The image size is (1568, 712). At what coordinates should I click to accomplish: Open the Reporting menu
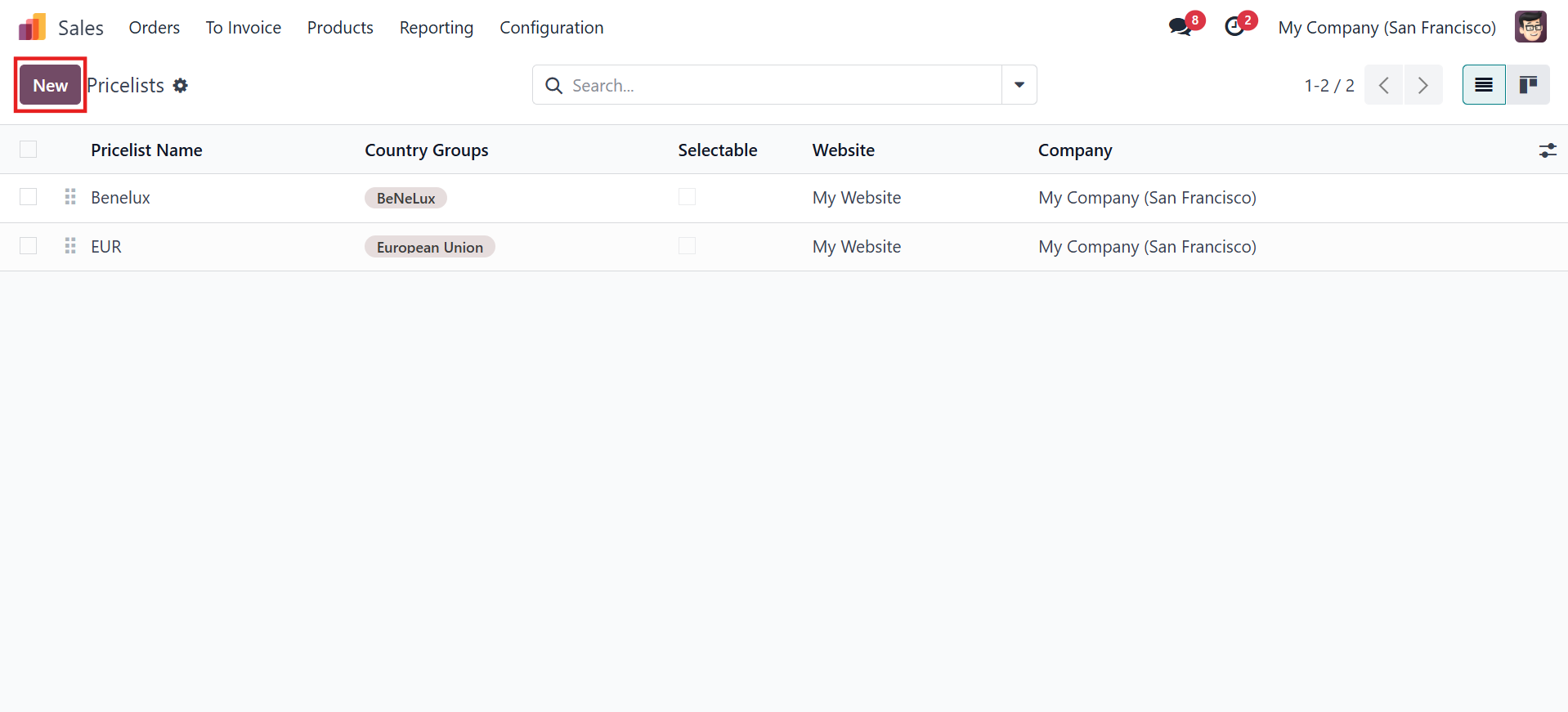click(437, 27)
